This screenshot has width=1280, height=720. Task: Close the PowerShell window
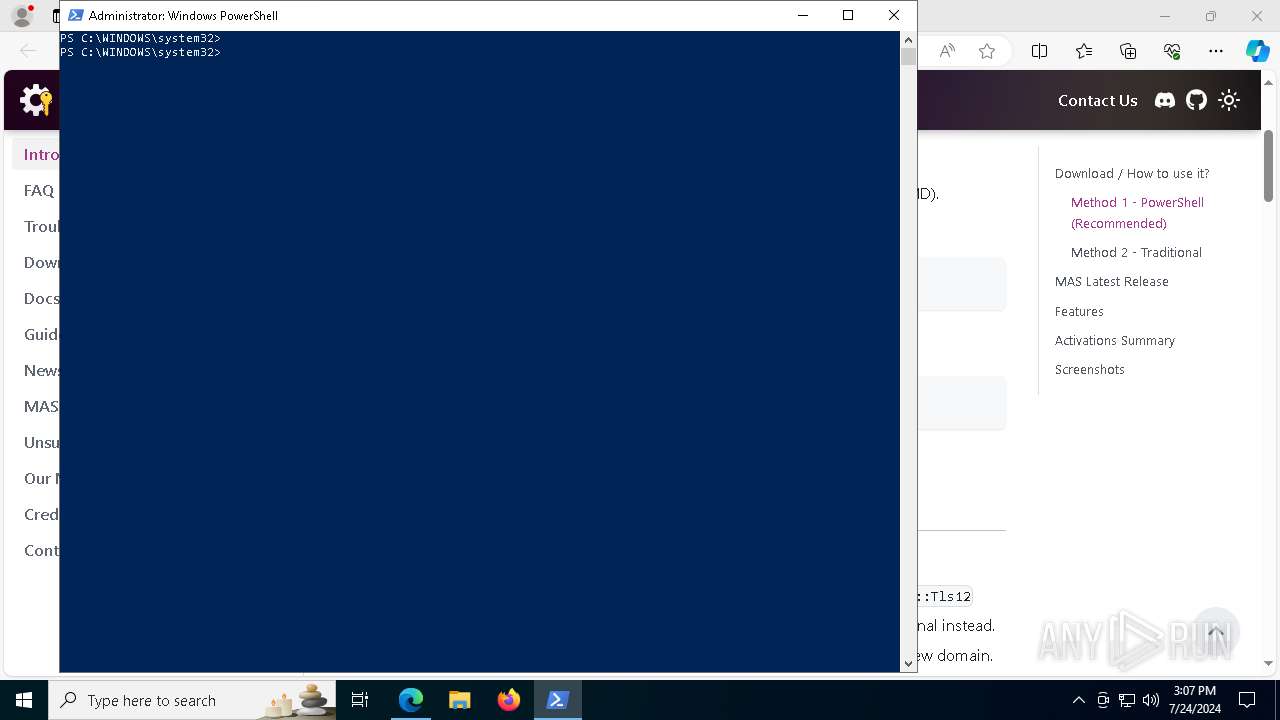pyautogui.click(x=894, y=15)
